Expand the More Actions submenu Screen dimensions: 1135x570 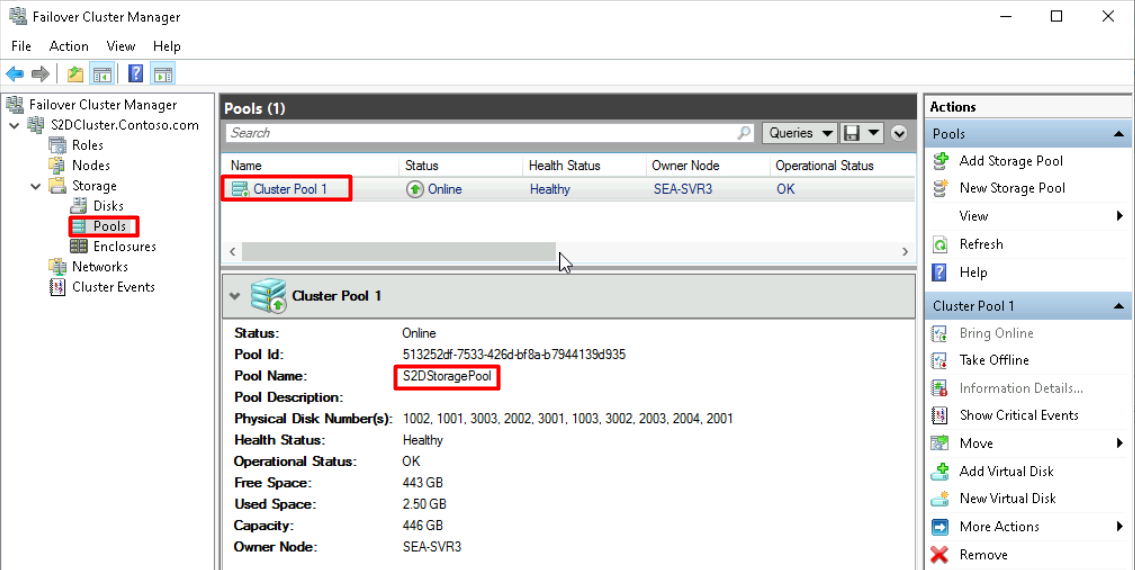(1121, 527)
